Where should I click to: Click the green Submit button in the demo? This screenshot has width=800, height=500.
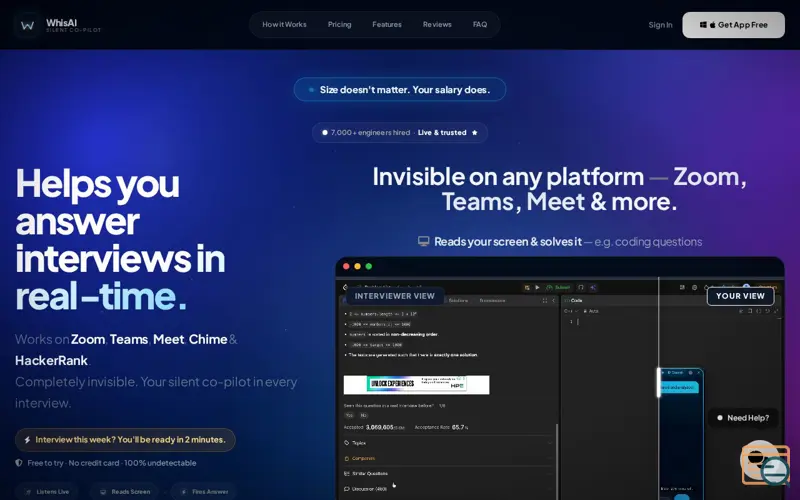(559, 288)
